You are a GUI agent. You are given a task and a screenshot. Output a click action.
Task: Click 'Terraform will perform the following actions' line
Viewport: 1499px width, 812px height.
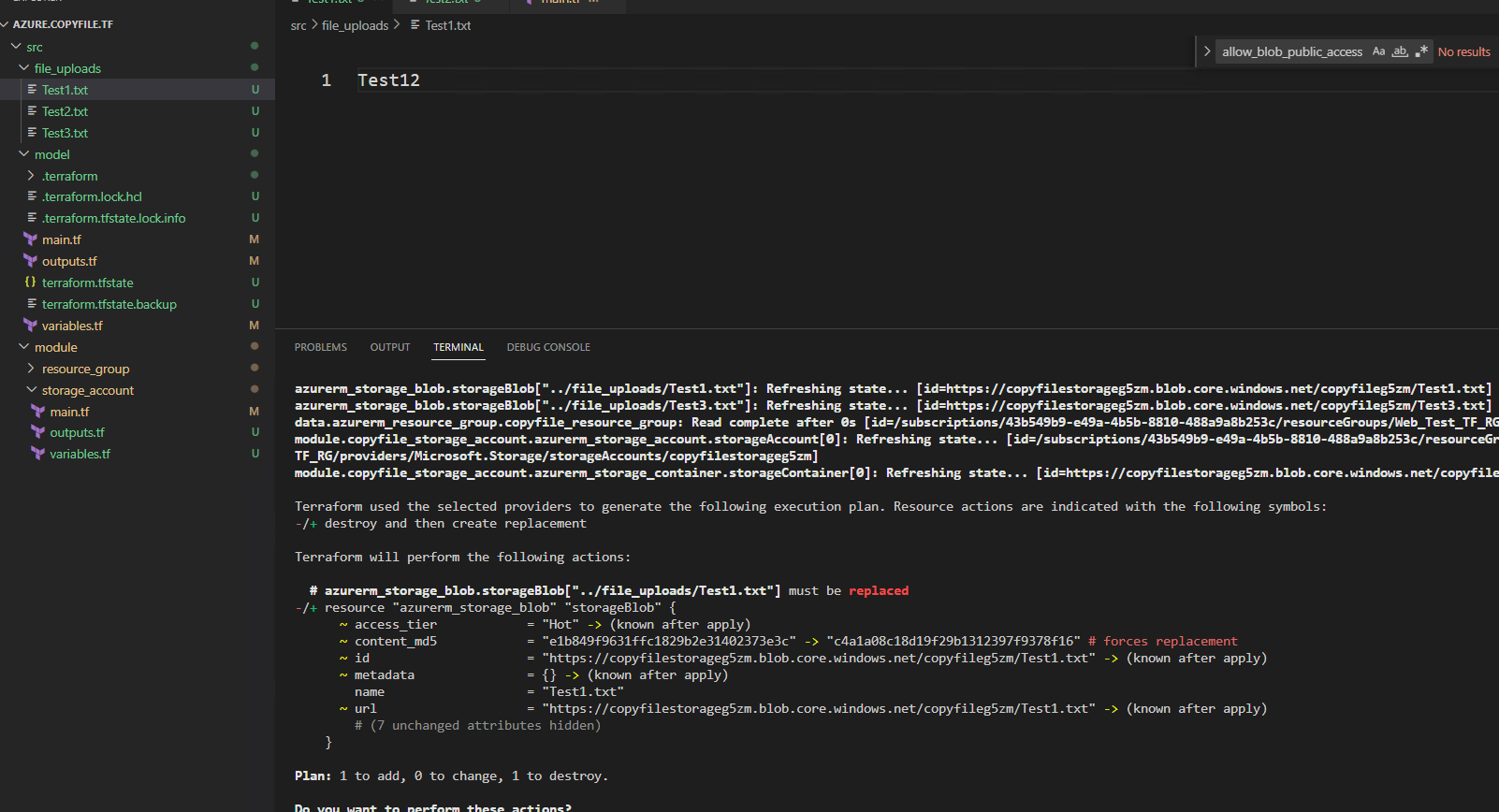pos(462,557)
